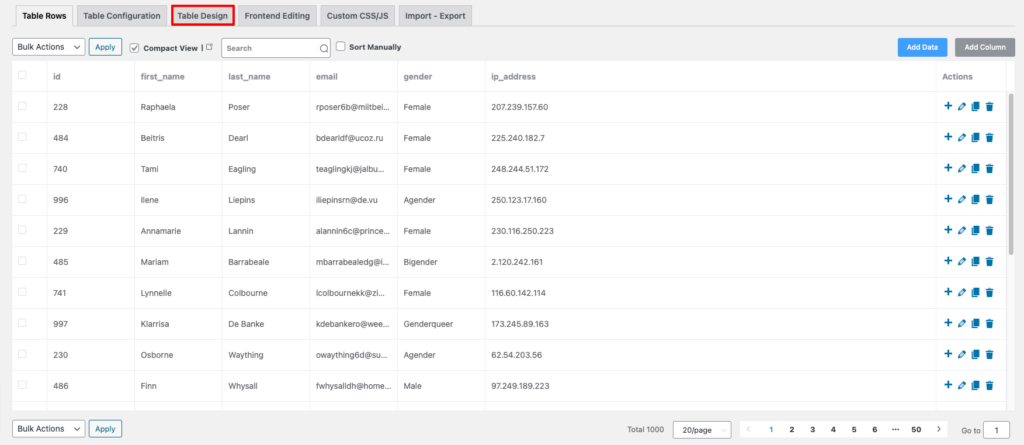Screen dimensions: 1024x445
Task: Delete the Finn Whysall row
Action: pyautogui.click(x=989, y=386)
